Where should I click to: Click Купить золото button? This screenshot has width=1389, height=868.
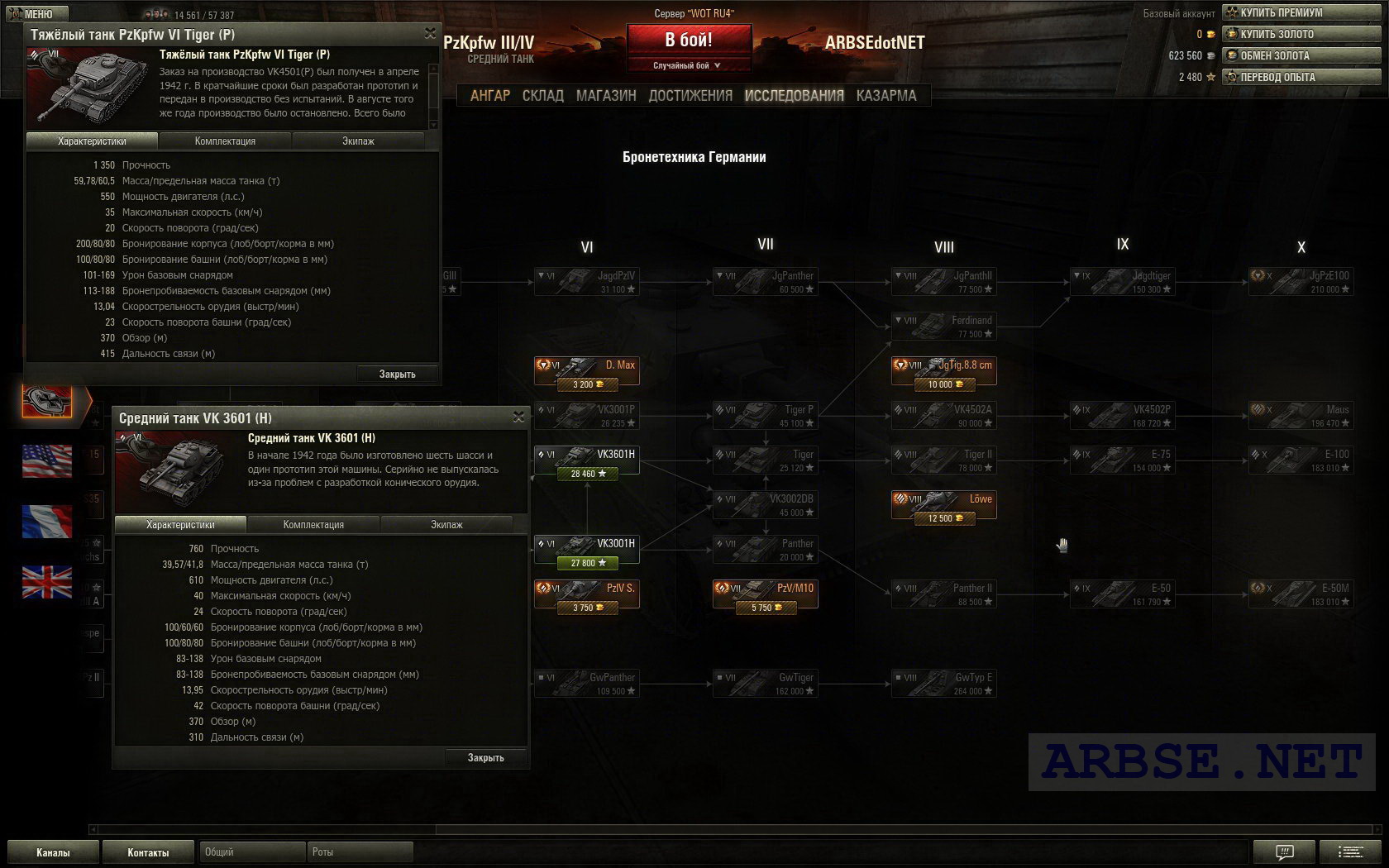[x=1302, y=34]
